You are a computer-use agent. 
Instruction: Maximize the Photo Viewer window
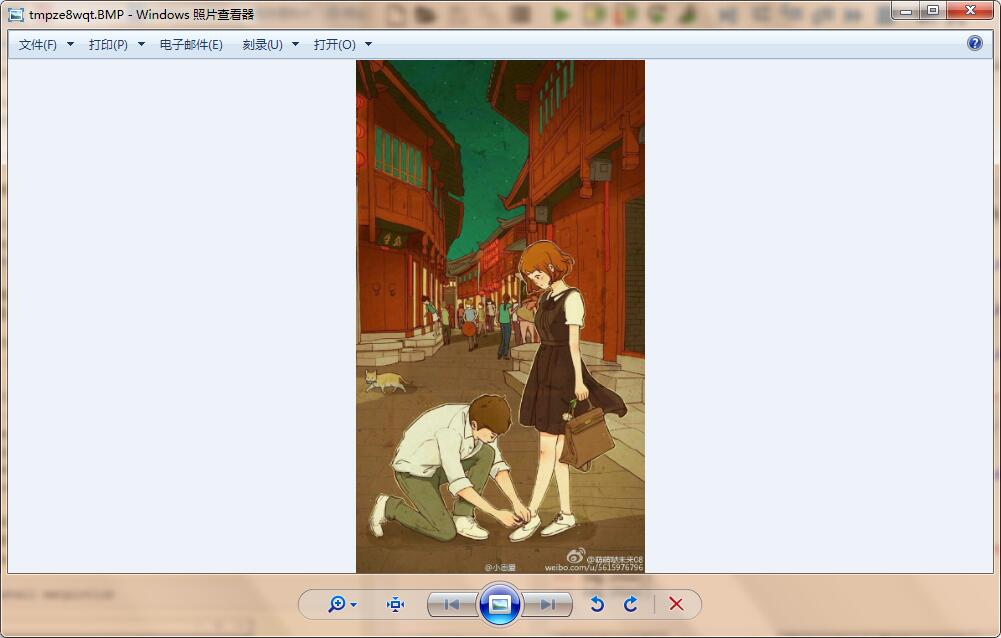coord(933,11)
